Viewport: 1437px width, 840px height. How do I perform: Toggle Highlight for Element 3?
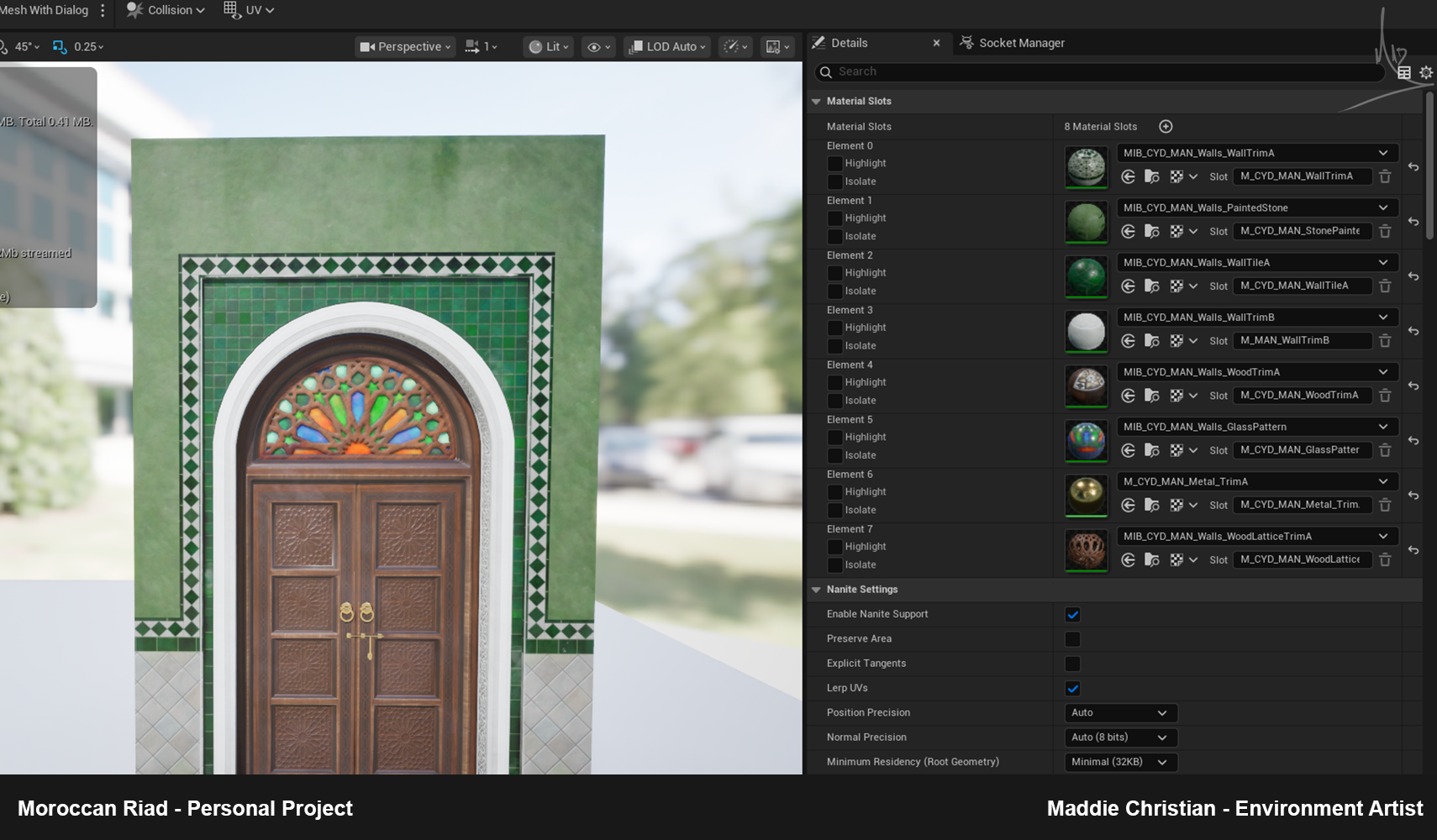[834, 328]
